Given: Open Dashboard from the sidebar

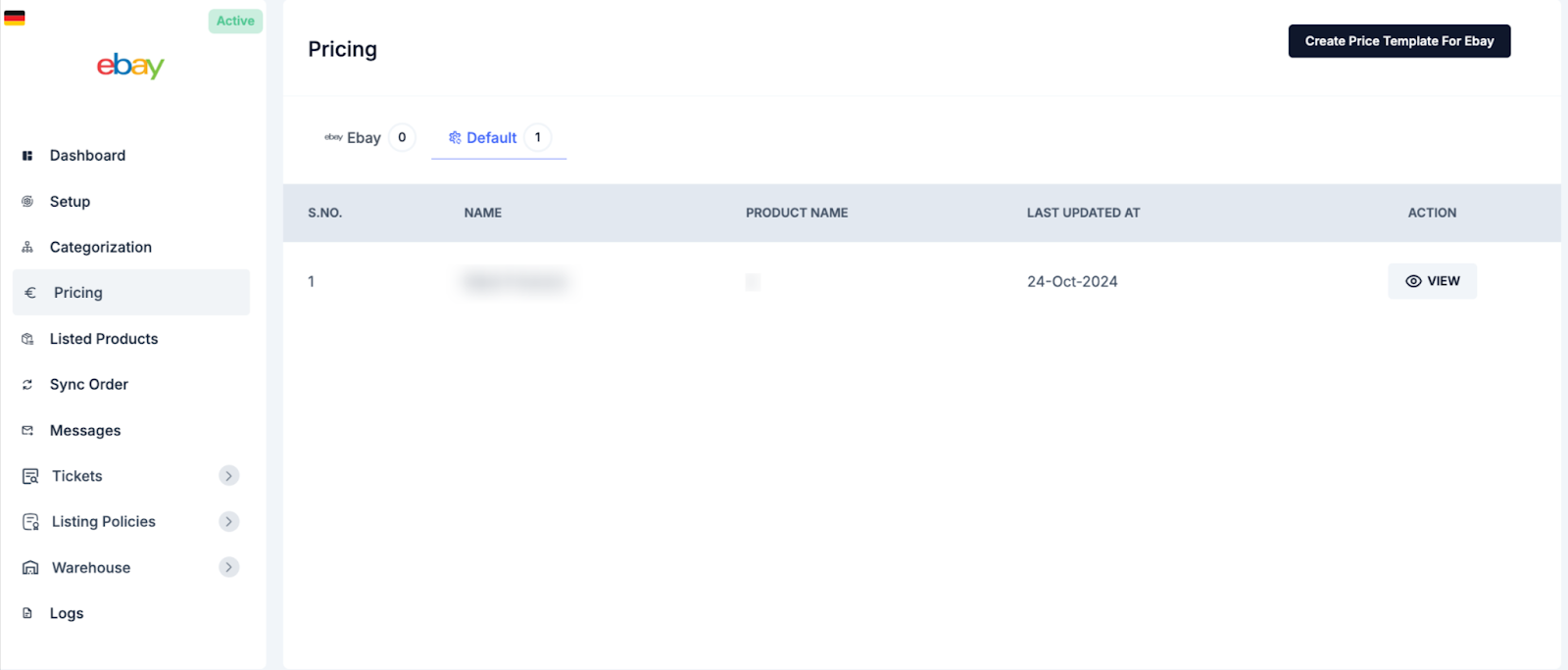Looking at the screenshot, I should (x=87, y=155).
